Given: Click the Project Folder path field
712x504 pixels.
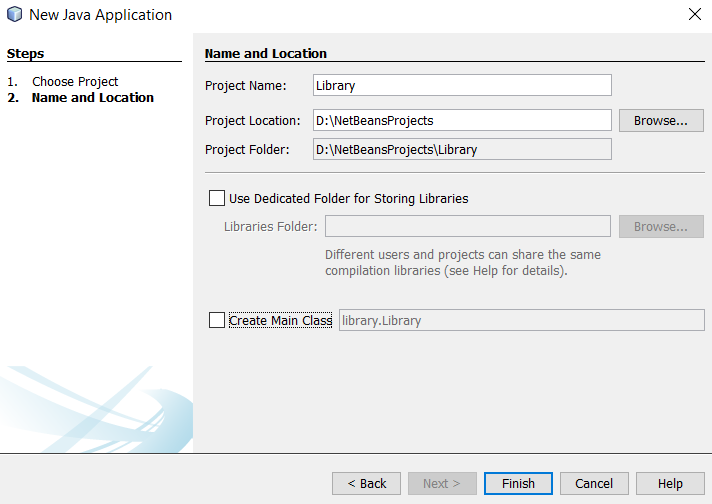Looking at the screenshot, I should [462, 149].
